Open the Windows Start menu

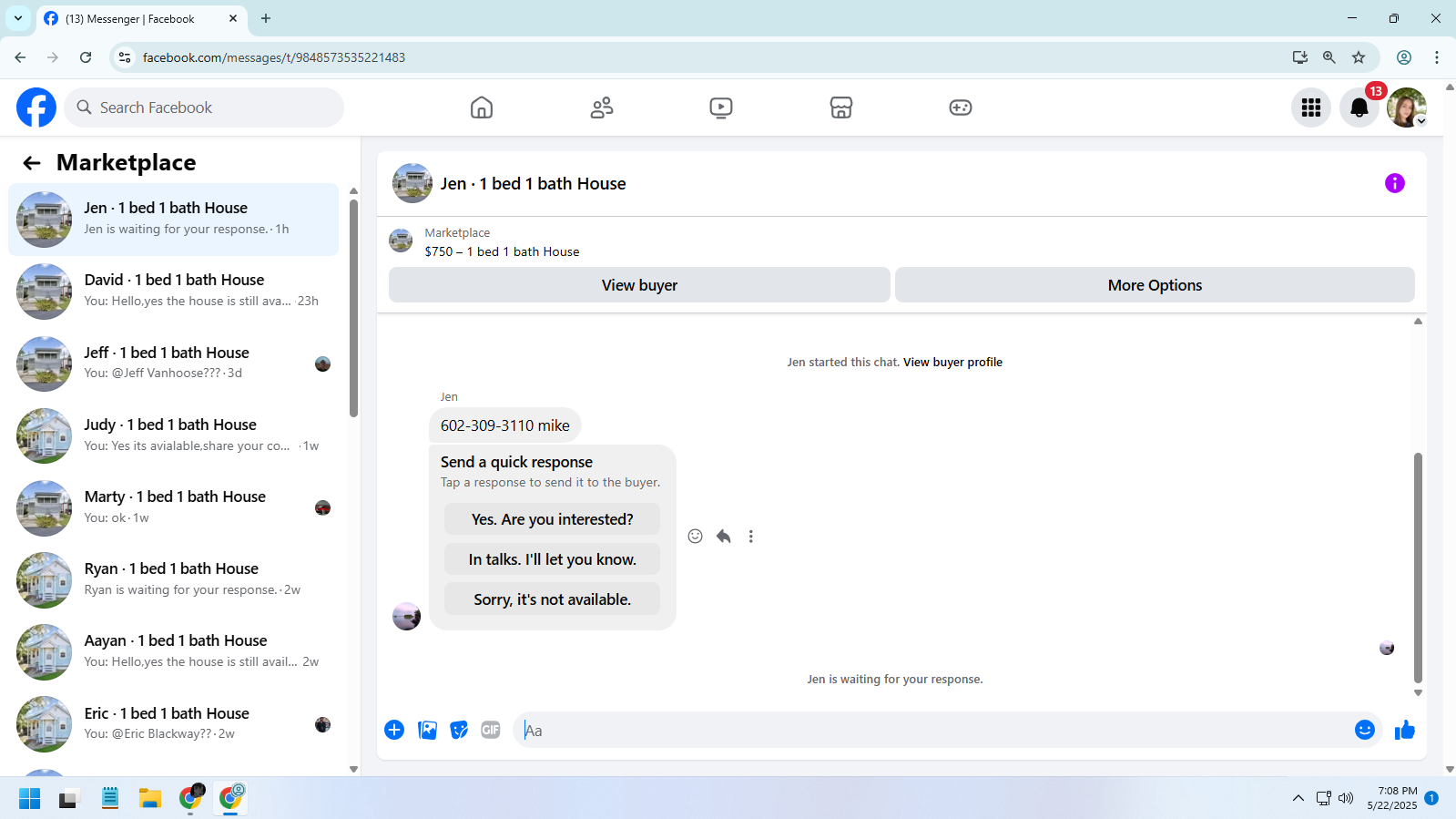(29, 799)
